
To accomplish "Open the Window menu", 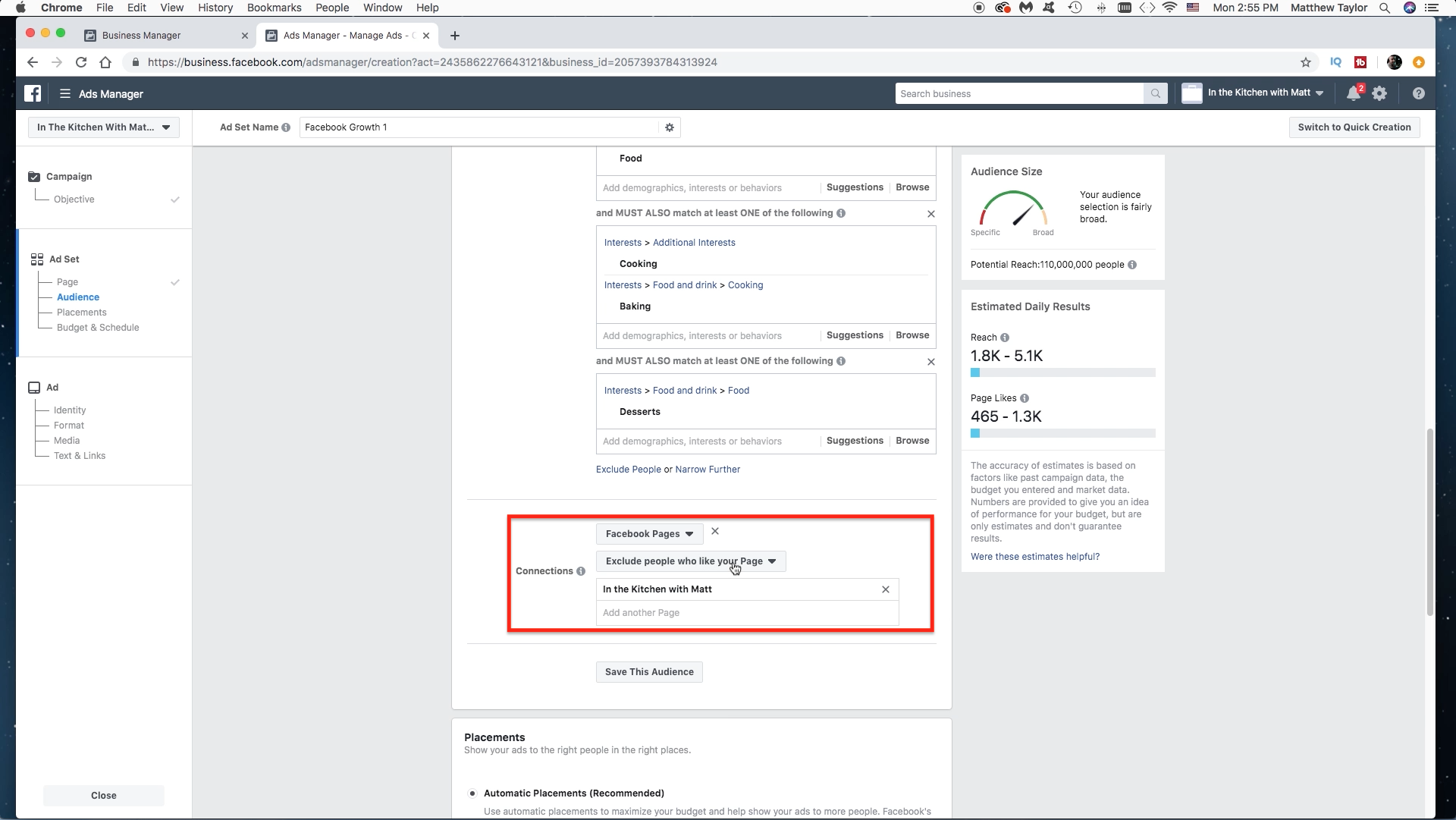I will 382,8.
